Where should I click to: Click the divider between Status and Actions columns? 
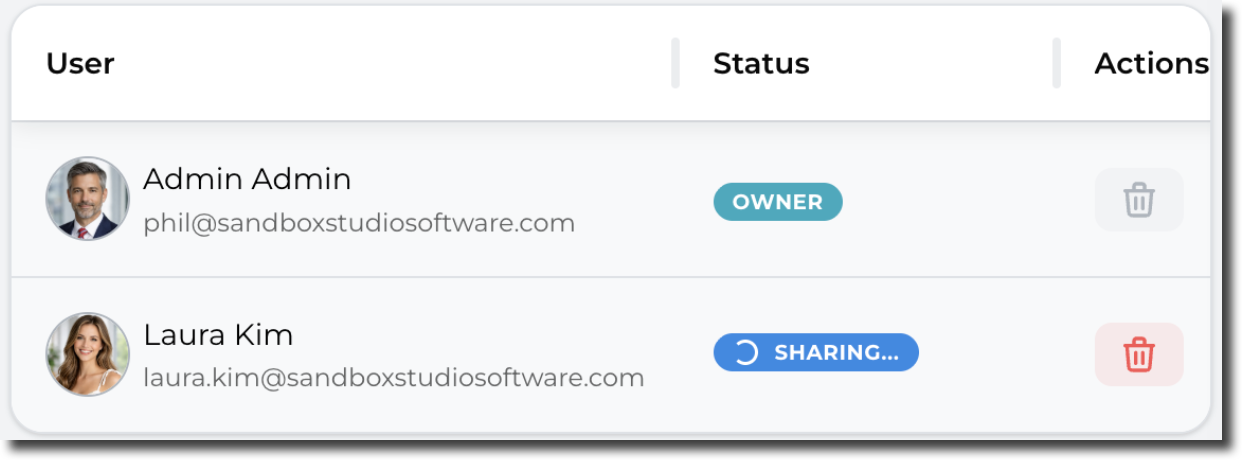point(1057,64)
